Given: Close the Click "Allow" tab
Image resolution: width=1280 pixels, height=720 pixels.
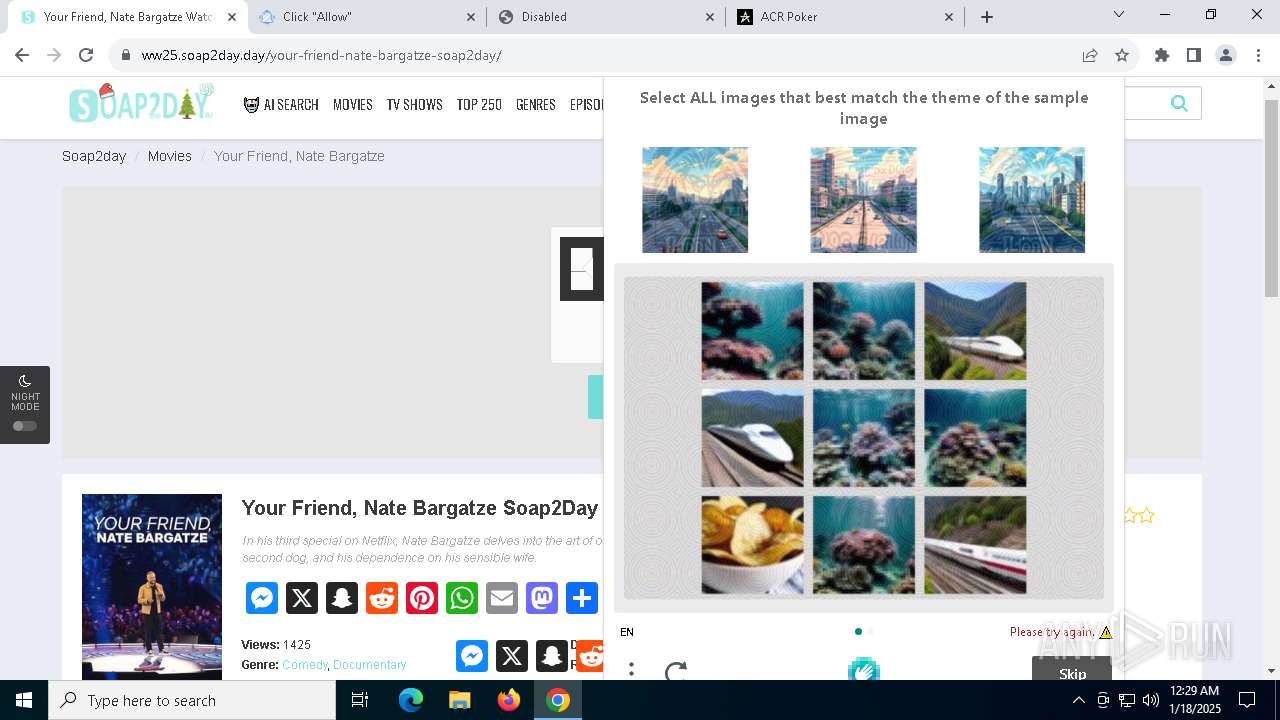Looking at the screenshot, I should pyautogui.click(x=472, y=17).
